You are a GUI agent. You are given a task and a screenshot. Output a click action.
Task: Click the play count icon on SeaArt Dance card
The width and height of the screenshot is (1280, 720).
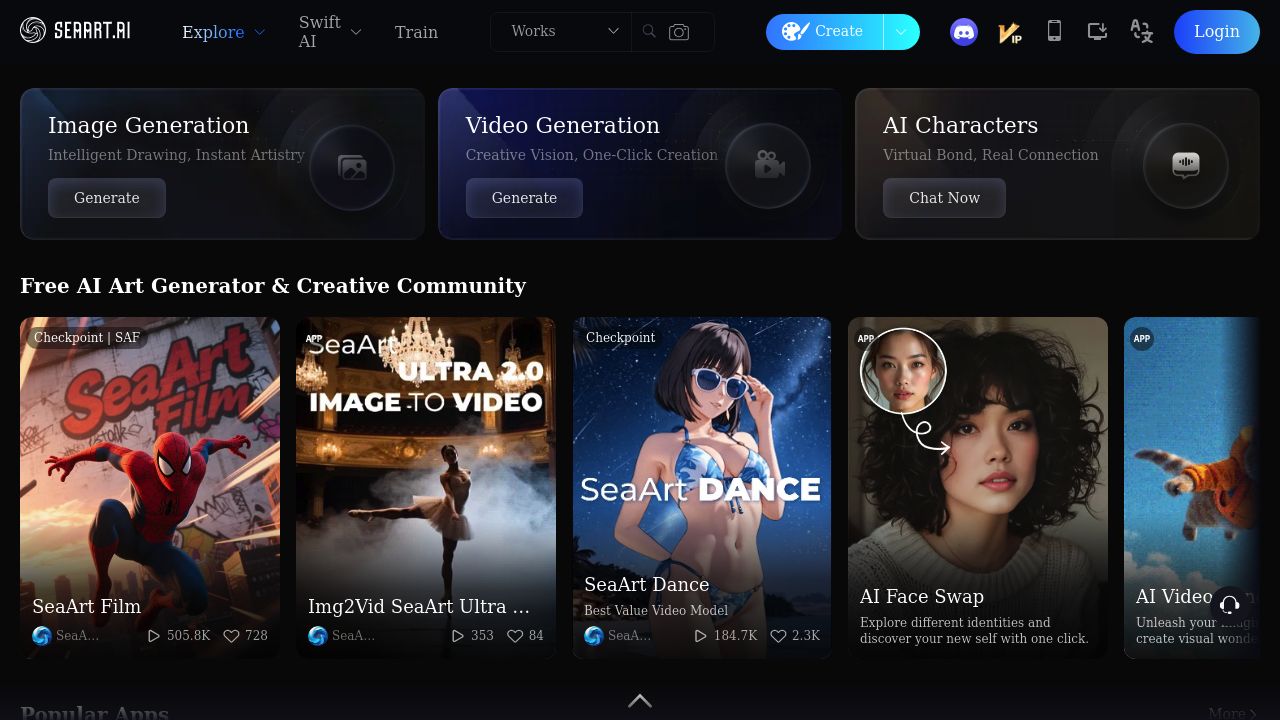click(701, 635)
